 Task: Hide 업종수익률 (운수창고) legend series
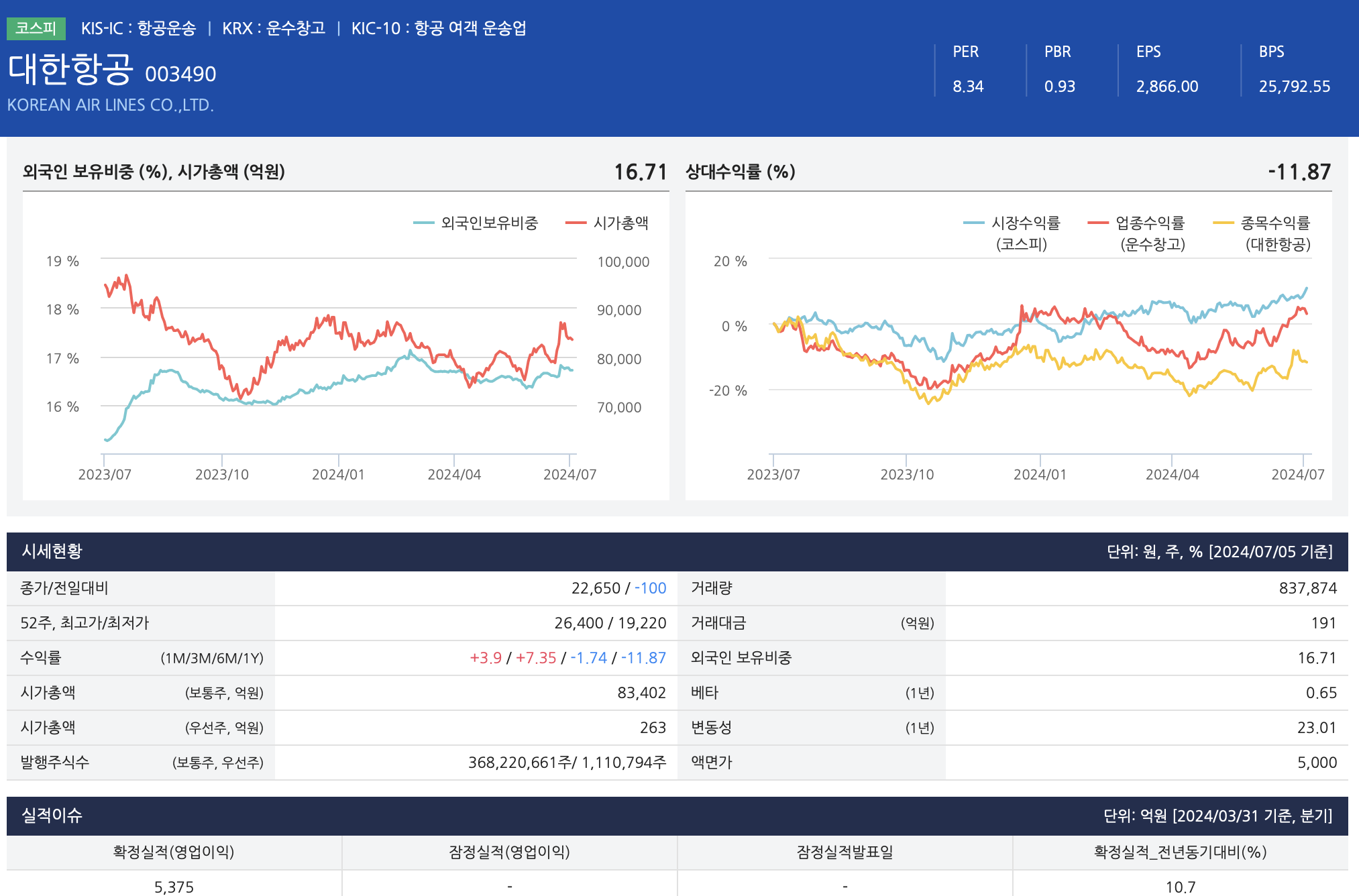coord(1150,223)
